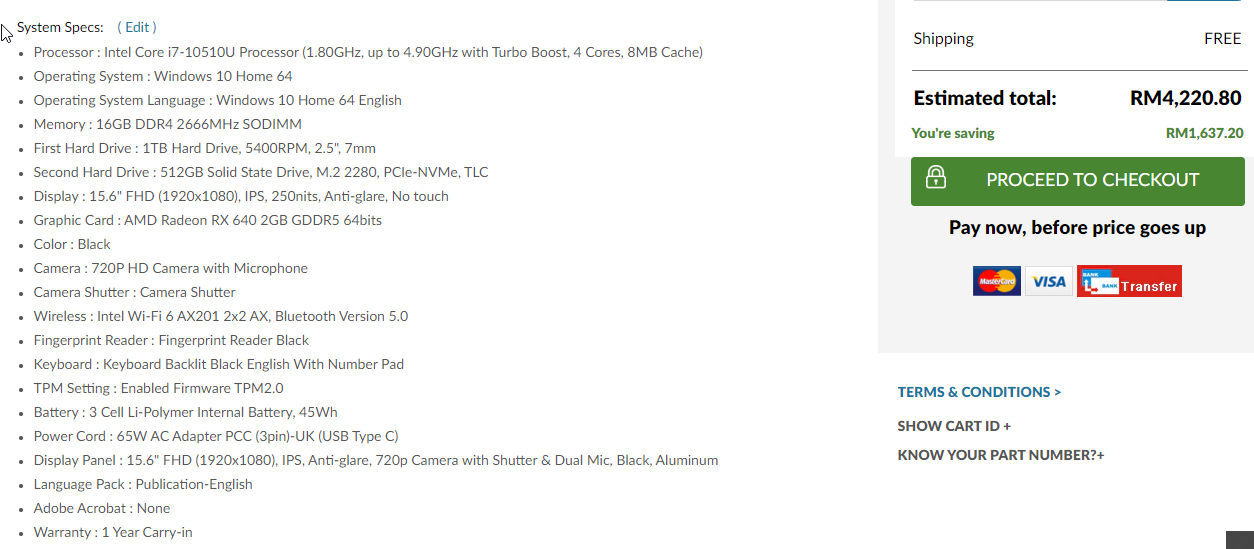
Task: Click the padlock icon on checkout button
Action: click(x=936, y=178)
